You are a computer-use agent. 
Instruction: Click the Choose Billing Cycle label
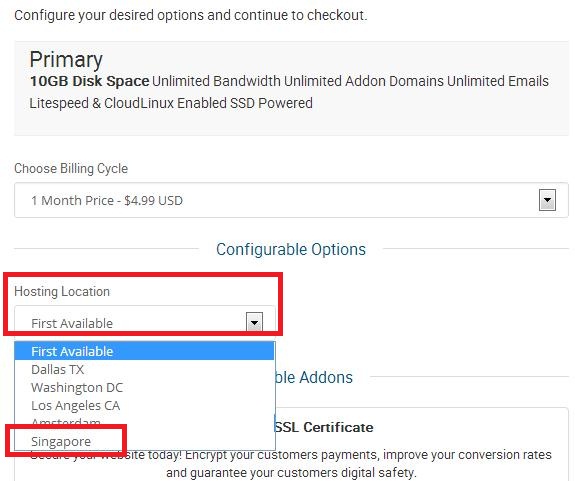coord(71,169)
